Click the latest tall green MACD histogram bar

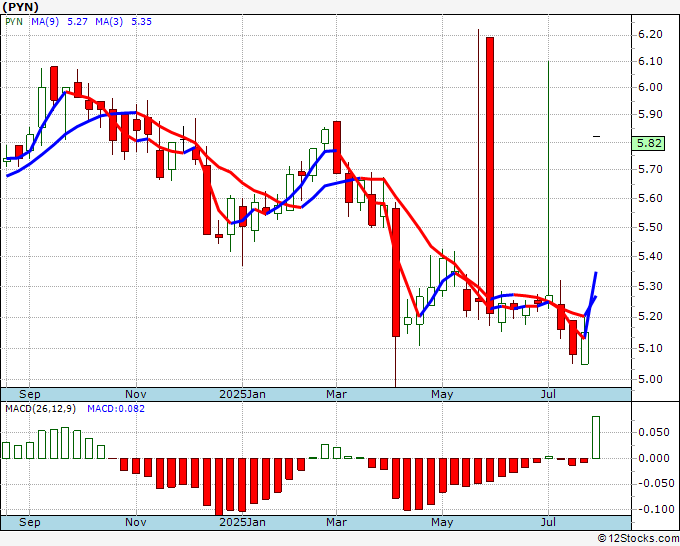(x=596, y=438)
